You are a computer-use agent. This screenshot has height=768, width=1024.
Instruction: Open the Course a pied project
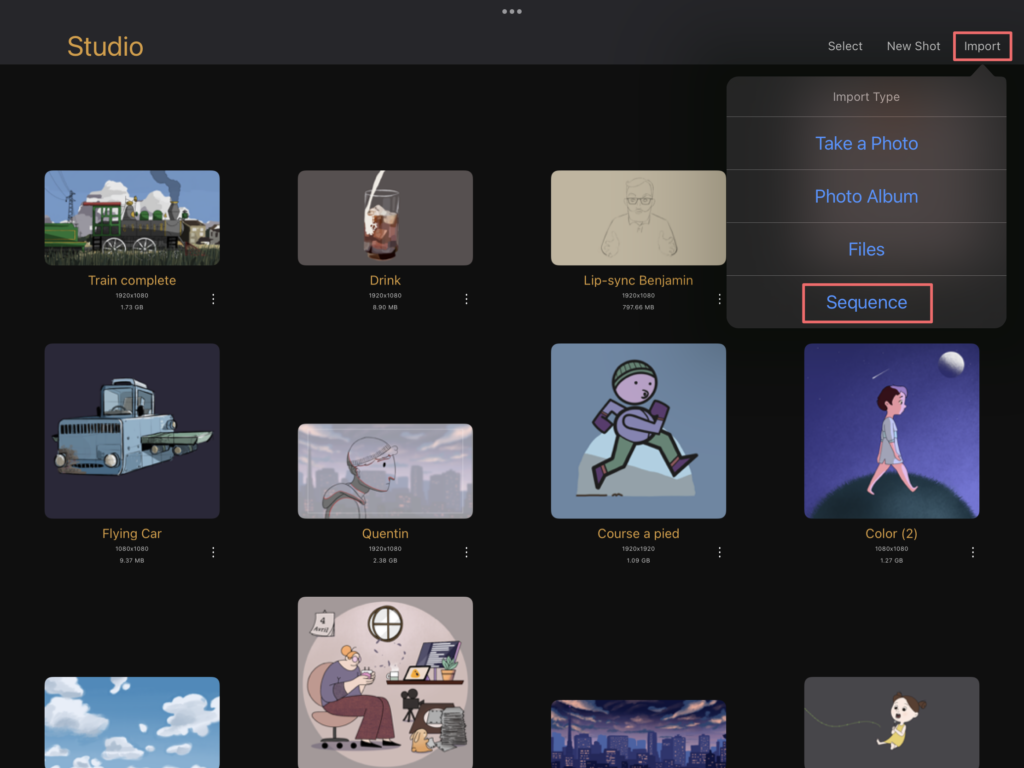click(638, 430)
